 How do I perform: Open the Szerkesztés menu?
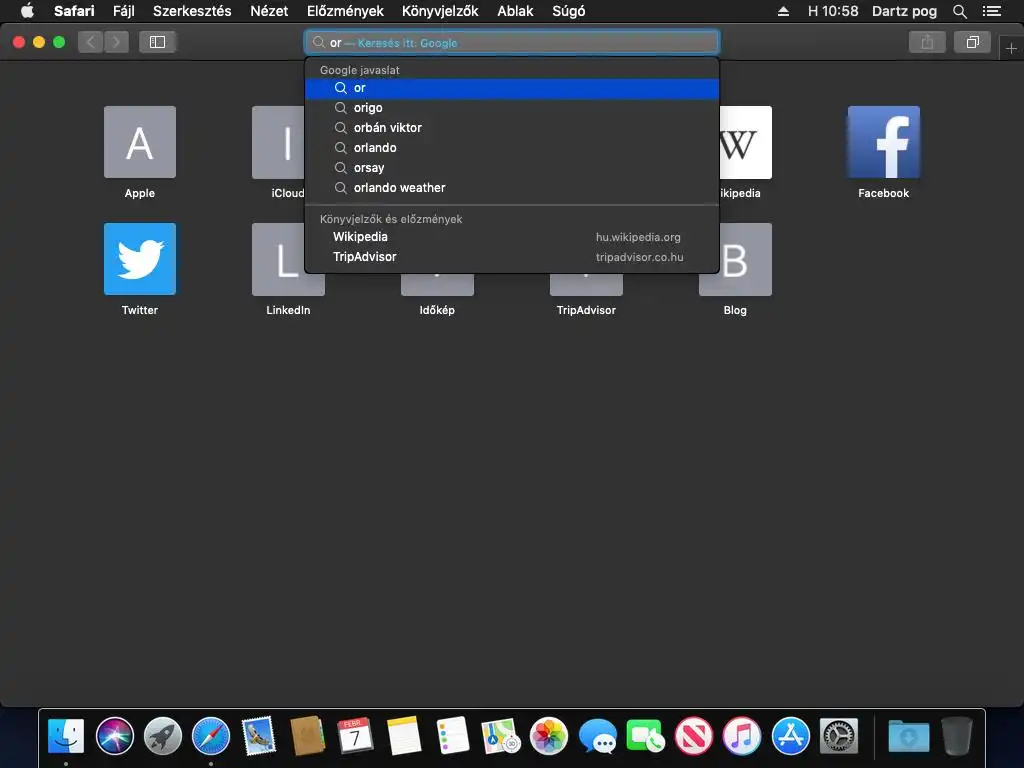tap(192, 11)
